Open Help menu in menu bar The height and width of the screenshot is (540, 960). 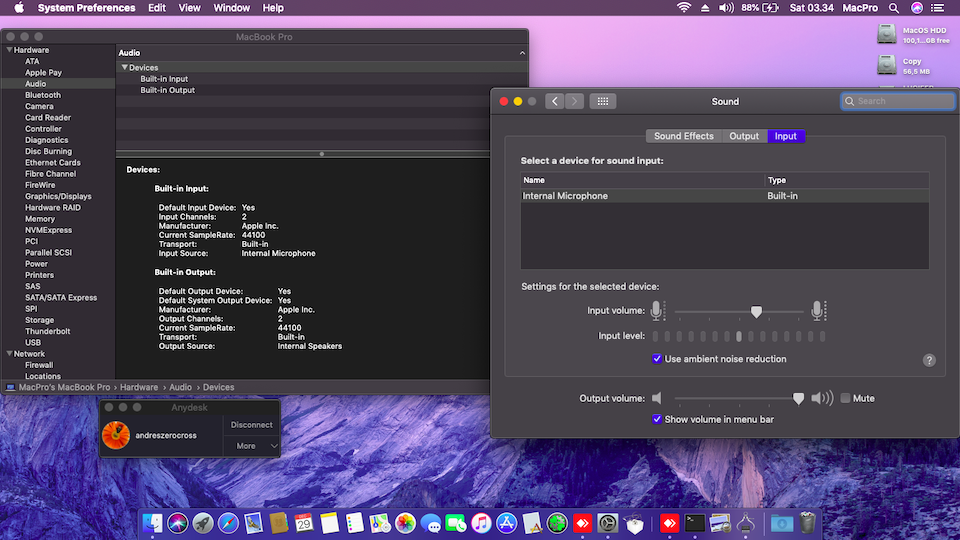[x=273, y=8]
